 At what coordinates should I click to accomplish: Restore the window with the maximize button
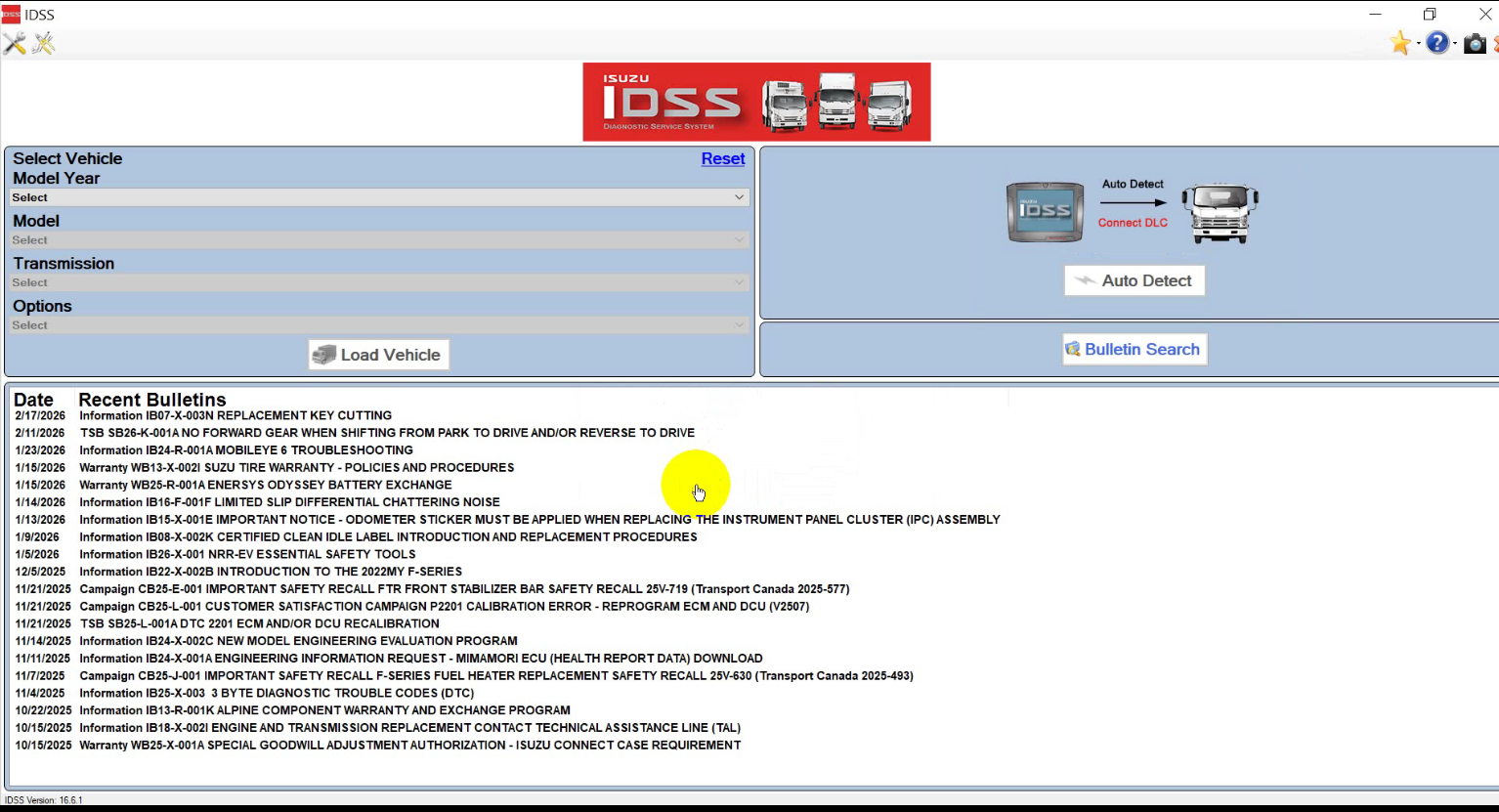(1430, 14)
